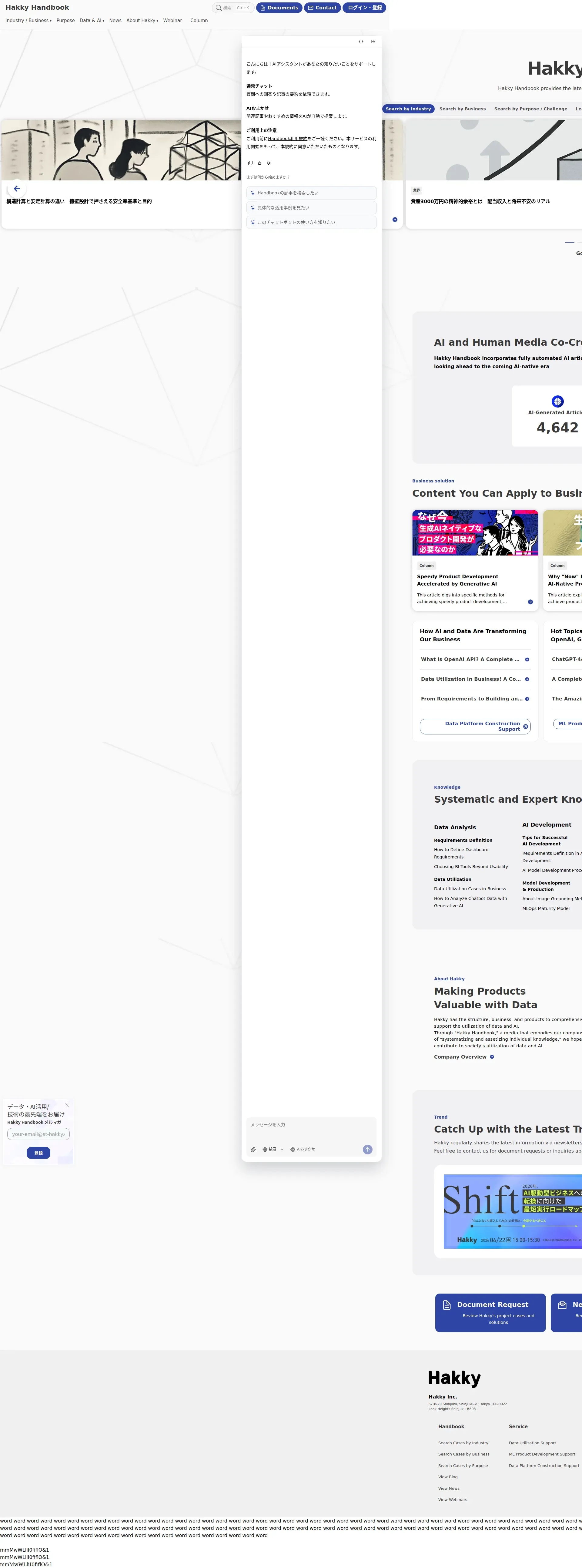
Task: Click the thumbs down feedback icon
Action: click(x=269, y=163)
